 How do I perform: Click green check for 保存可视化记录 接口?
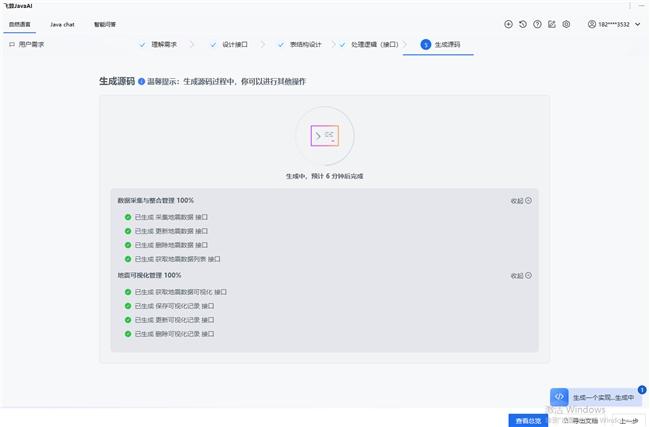click(128, 306)
